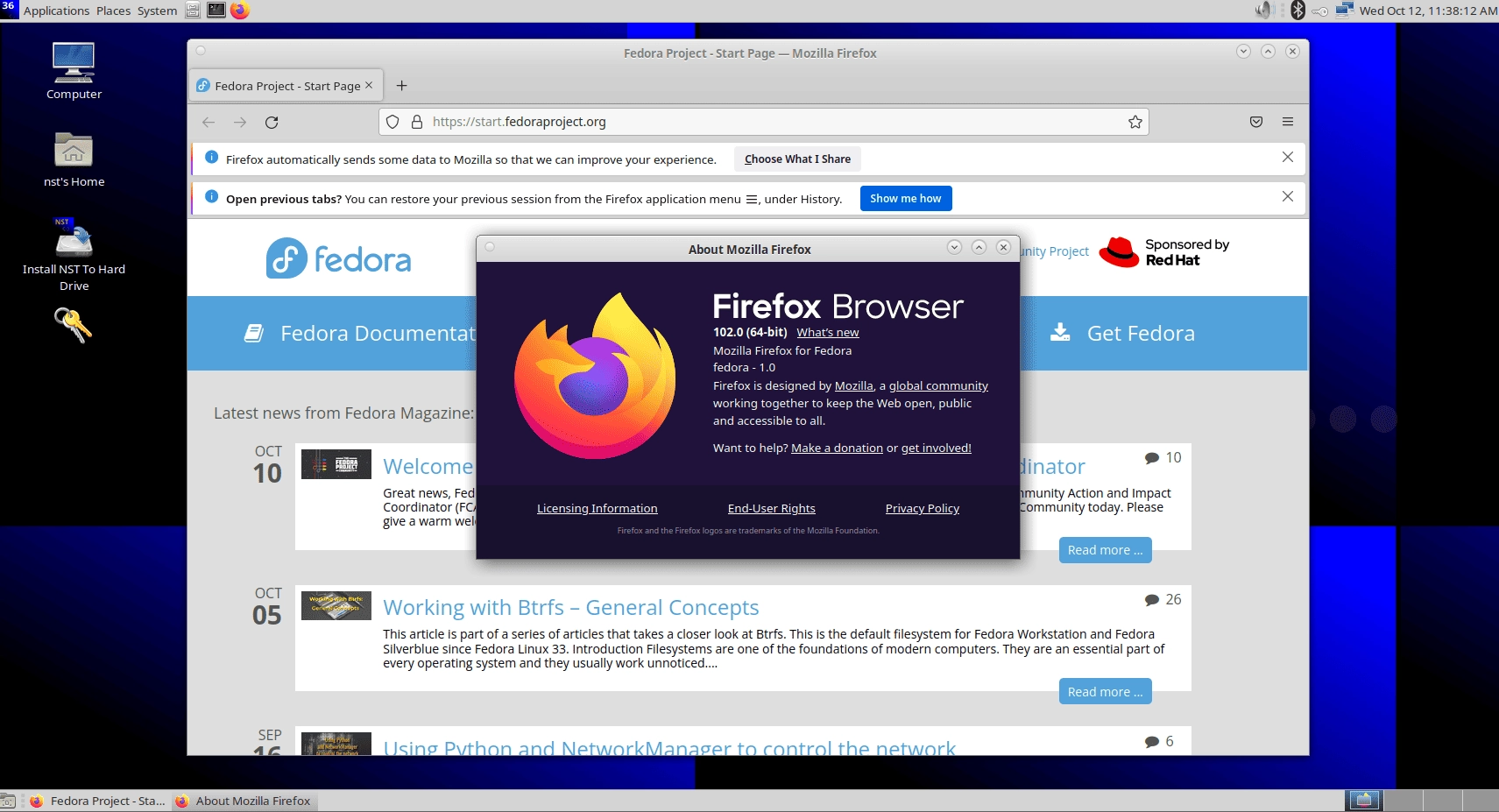1499x812 pixels.
Task: Close the About Mozilla Firefox dialog
Action: point(1004,248)
